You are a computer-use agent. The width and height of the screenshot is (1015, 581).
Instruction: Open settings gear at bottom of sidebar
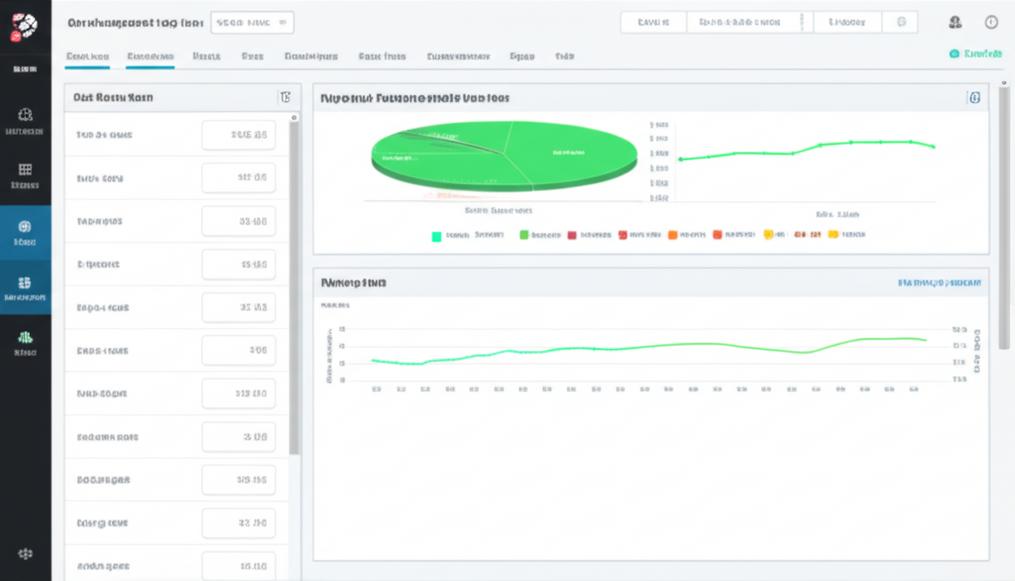point(25,553)
